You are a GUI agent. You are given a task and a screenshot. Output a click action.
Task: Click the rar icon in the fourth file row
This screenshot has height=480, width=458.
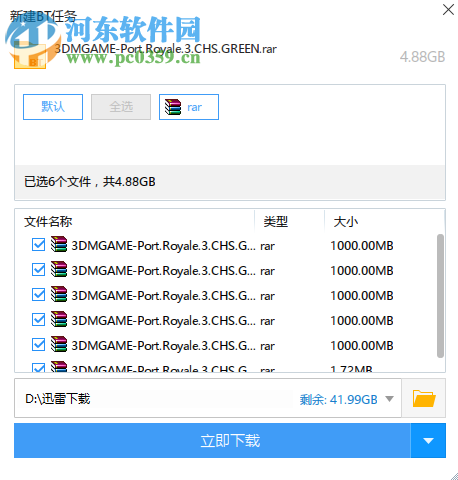pos(59,319)
